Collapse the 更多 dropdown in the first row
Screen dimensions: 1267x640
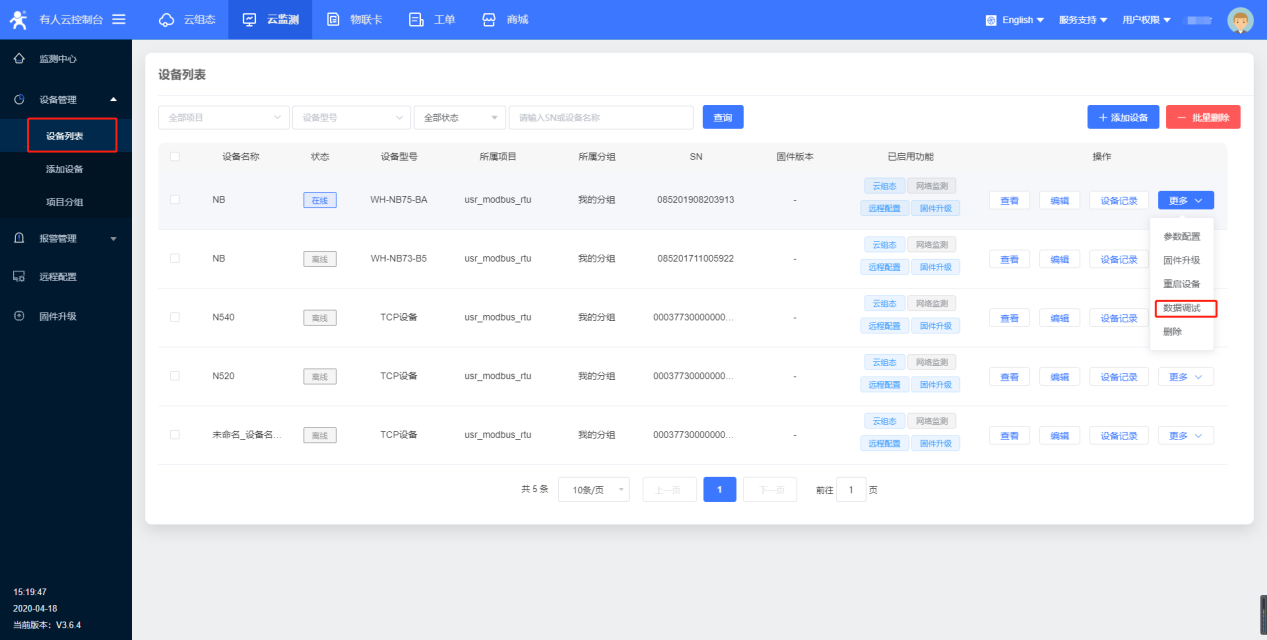(x=1186, y=200)
